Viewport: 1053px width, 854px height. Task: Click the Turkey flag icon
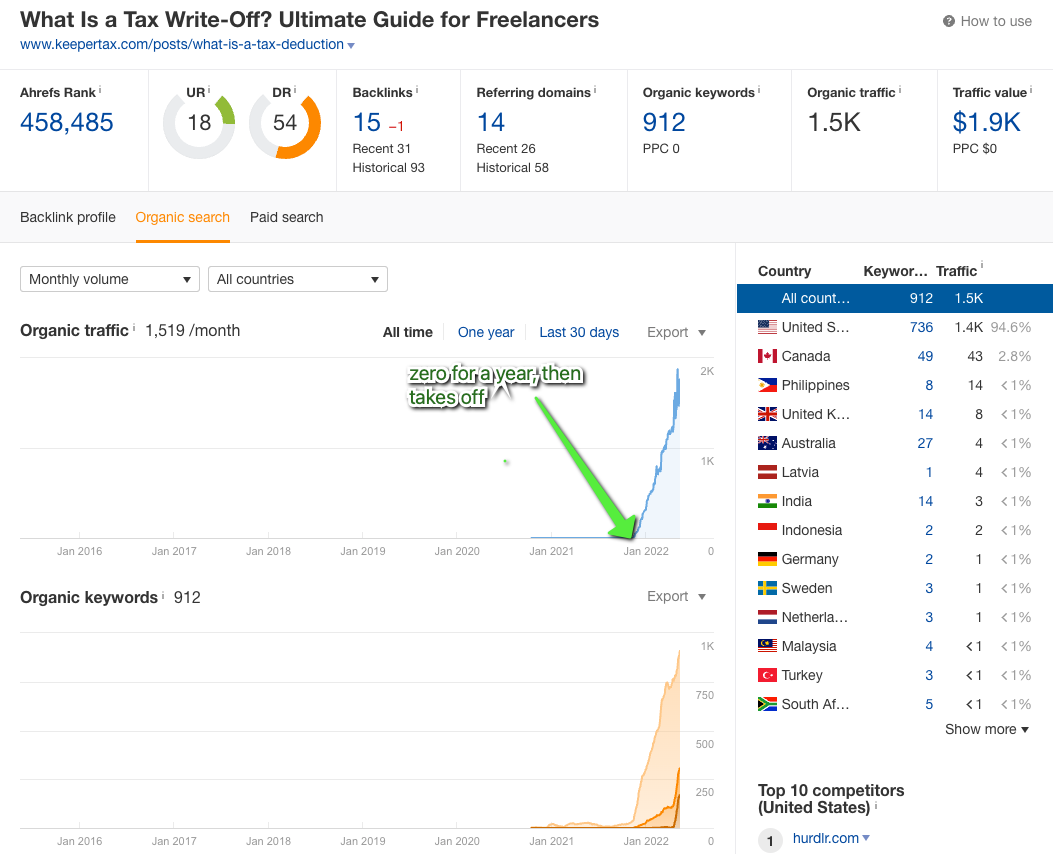pyautogui.click(x=767, y=675)
